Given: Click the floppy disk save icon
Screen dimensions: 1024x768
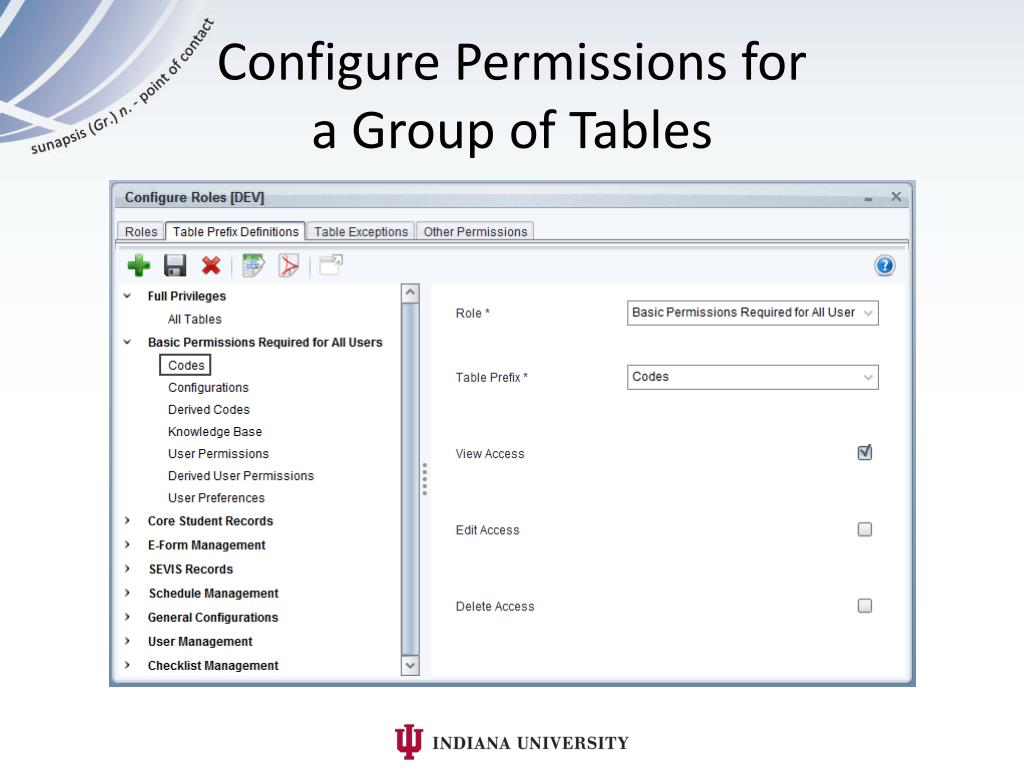Looking at the screenshot, I should pos(175,266).
